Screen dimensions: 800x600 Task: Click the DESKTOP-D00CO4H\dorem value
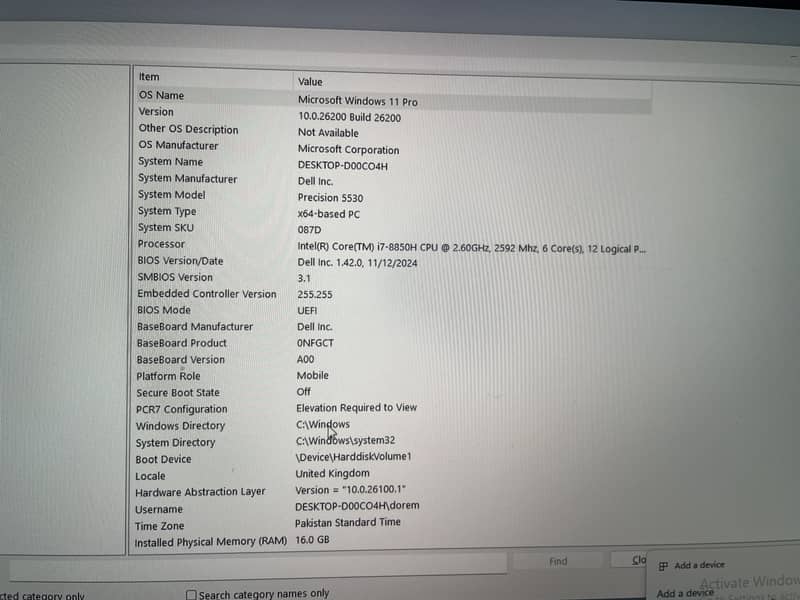coord(357,506)
